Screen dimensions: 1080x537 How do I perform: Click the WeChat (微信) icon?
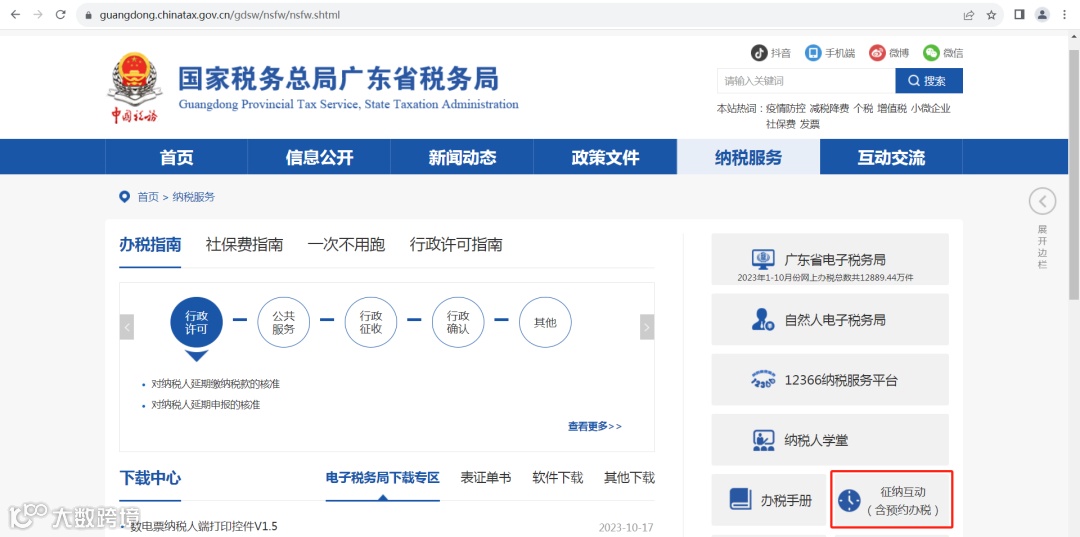931,53
